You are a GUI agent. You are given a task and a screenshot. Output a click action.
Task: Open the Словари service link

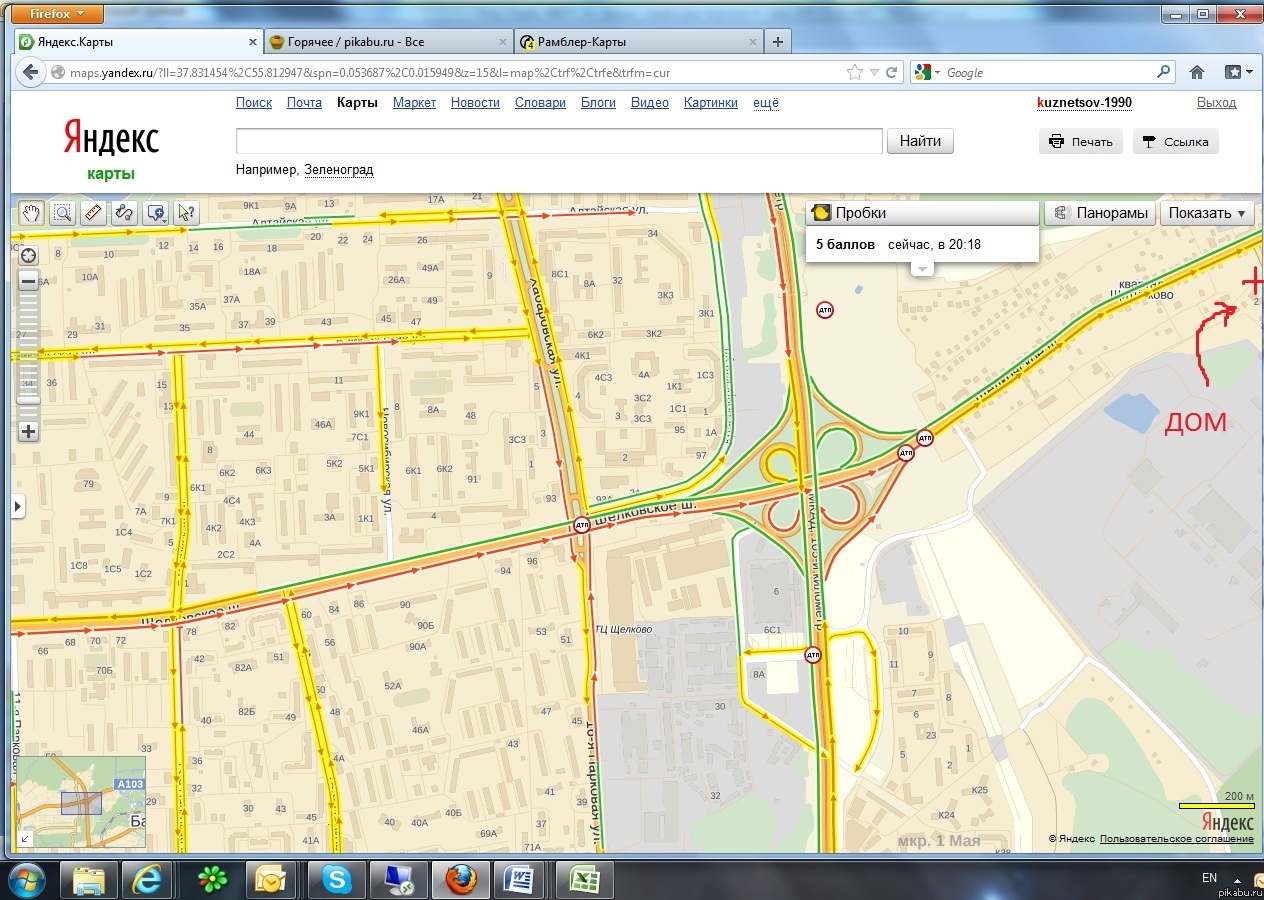click(x=540, y=103)
